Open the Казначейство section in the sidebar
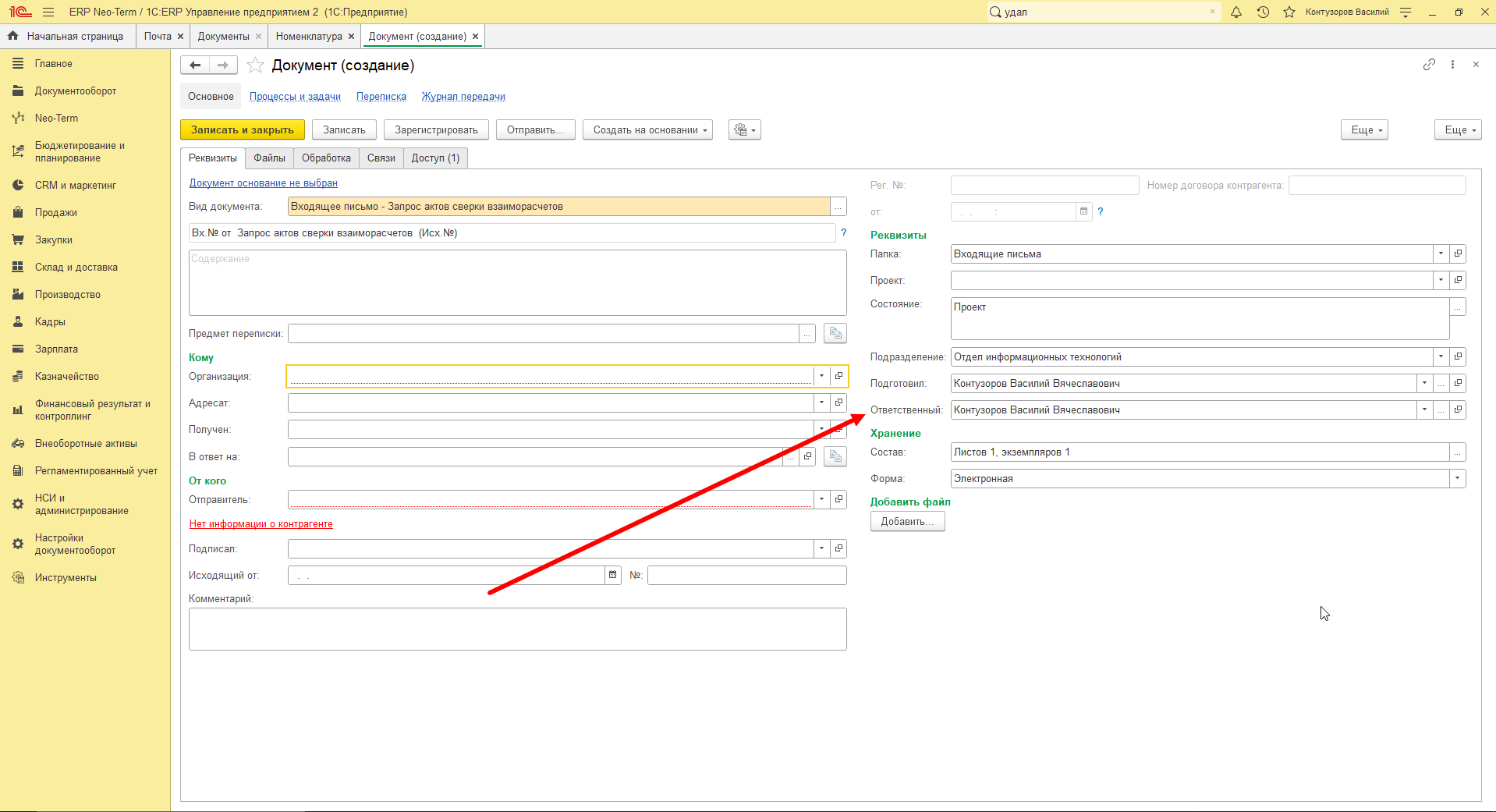Screen dimensions: 1496x812 (67, 376)
